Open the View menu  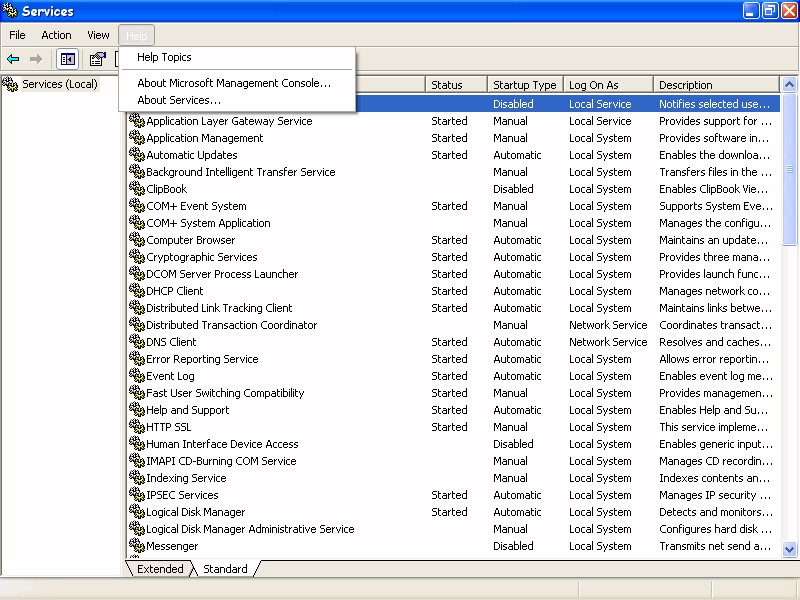pyautogui.click(x=98, y=35)
